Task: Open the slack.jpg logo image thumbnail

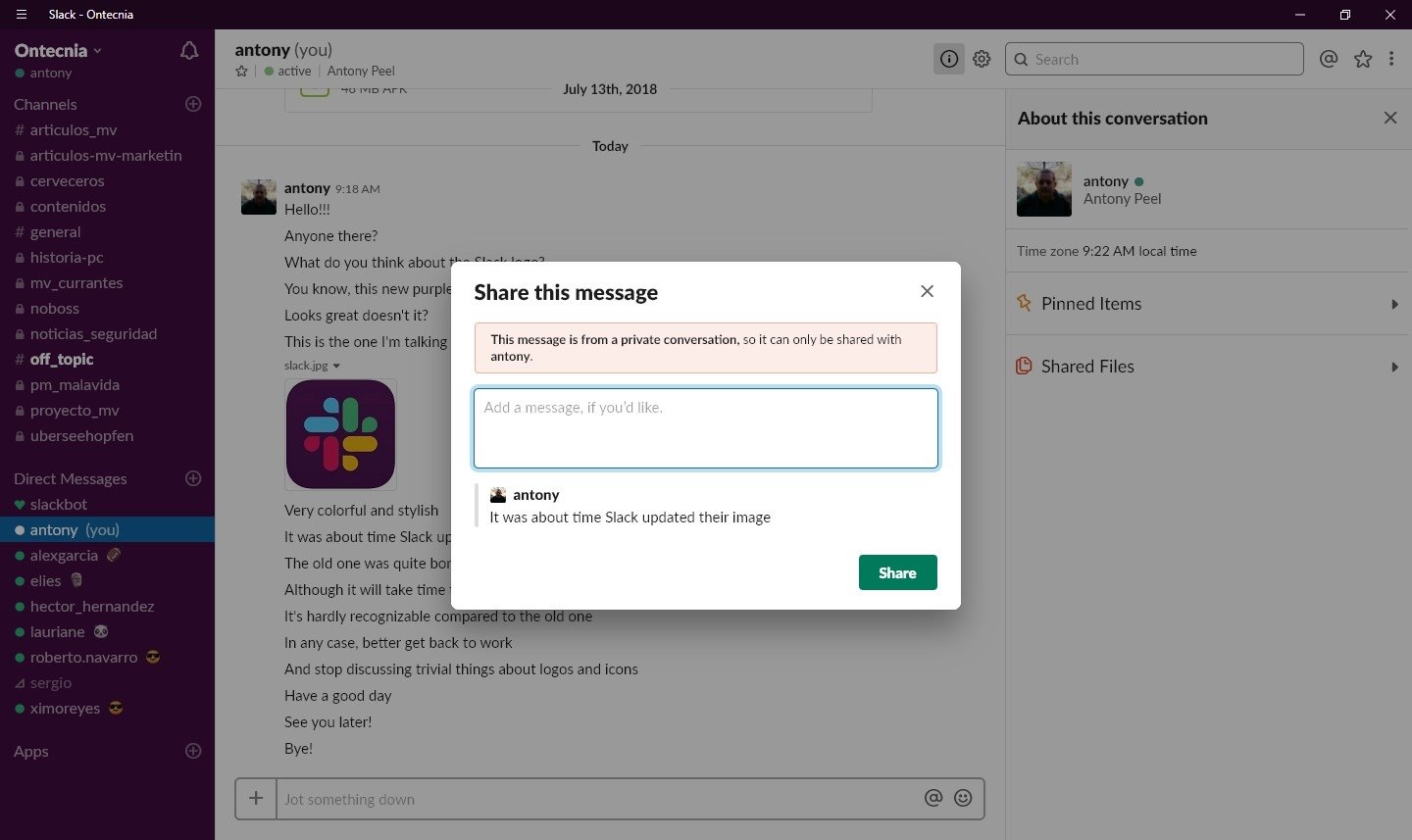Action: (x=340, y=434)
